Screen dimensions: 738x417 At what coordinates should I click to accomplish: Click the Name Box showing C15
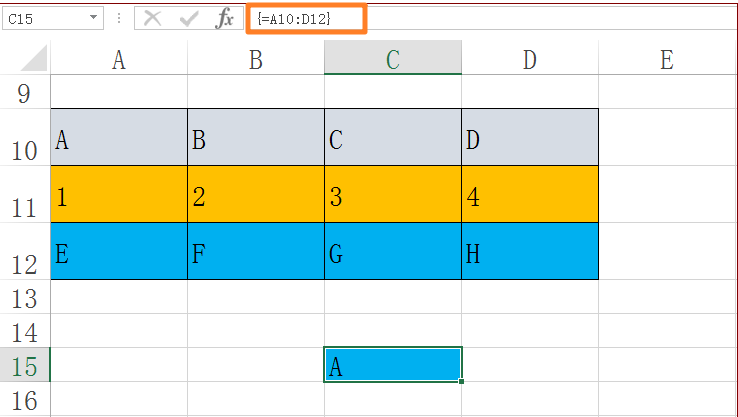pos(53,19)
